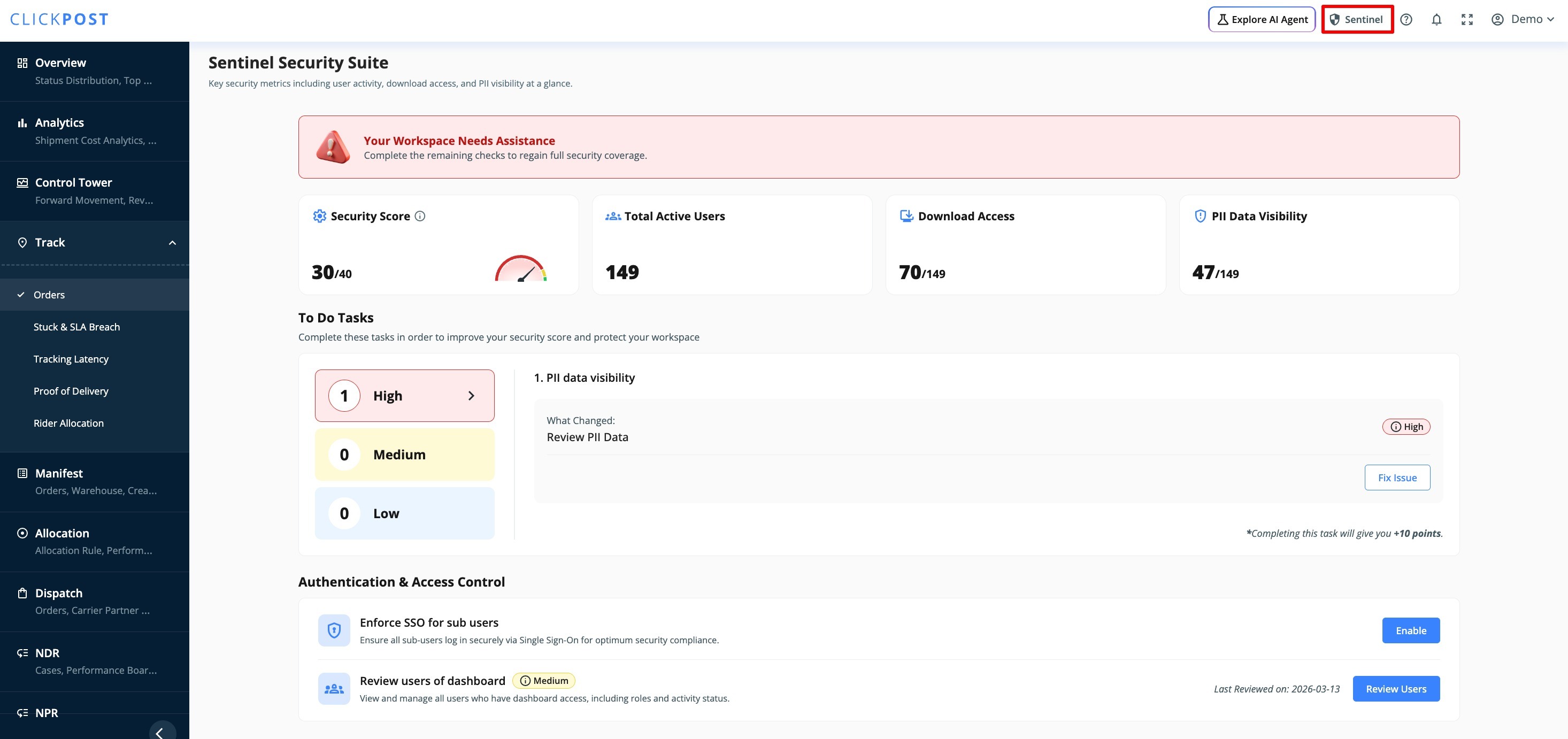Click the Review users group icon
The width and height of the screenshot is (1568, 739).
click(x=334, y=689)
